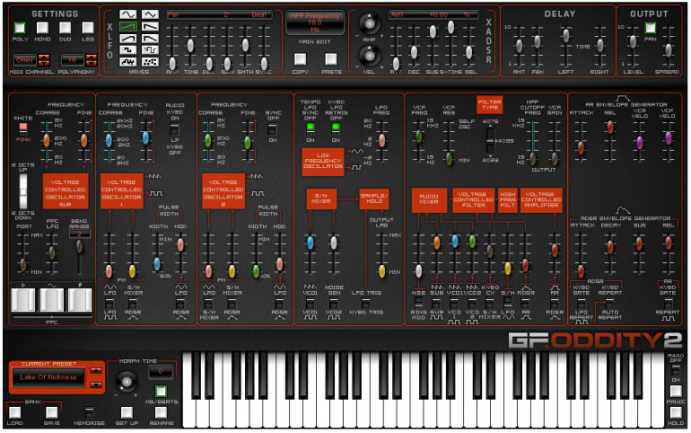Click the Morph Time knob
Viewport: 691px width, 433px height.
click(x=126, y=381)
